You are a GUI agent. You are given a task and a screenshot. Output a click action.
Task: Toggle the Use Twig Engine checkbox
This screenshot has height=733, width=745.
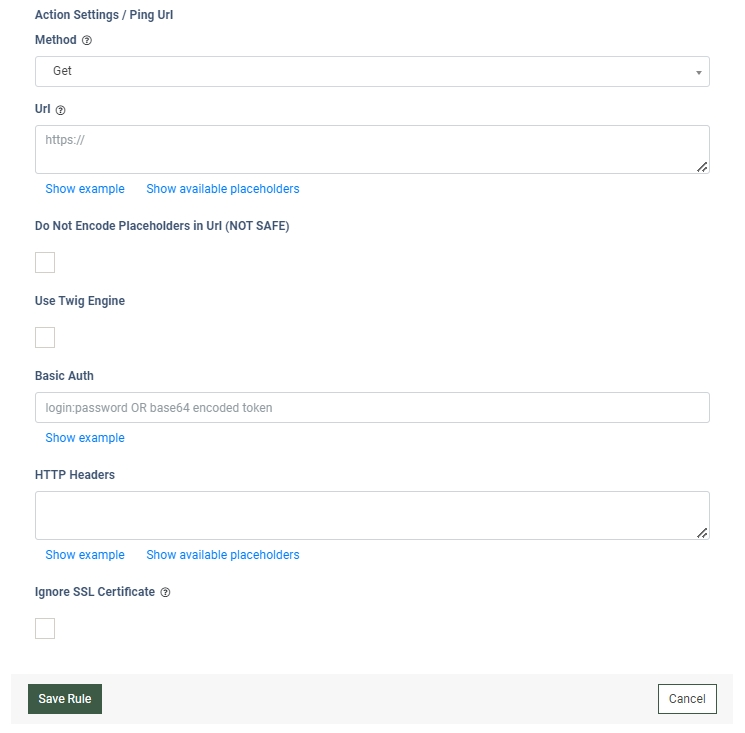pyautogui.click(x=45, y=338)
